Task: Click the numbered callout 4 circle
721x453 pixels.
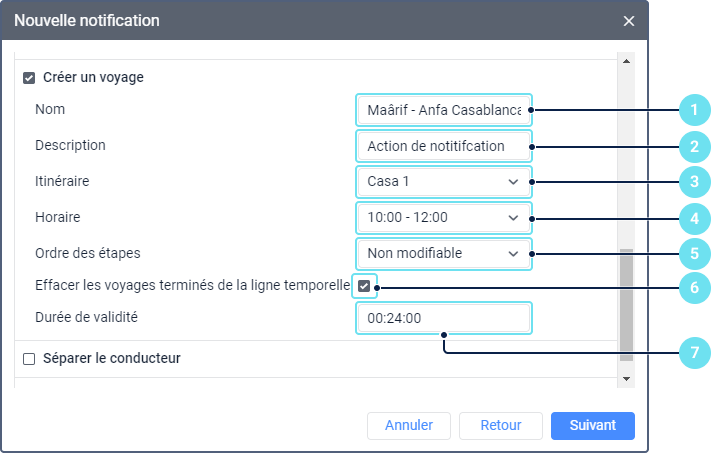Action: coord(695,218)
